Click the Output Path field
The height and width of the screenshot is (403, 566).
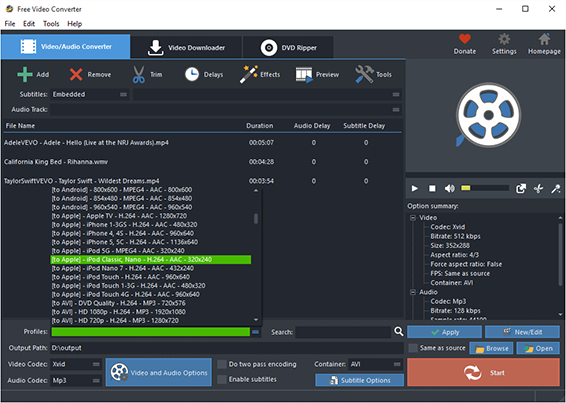[227, 348]
